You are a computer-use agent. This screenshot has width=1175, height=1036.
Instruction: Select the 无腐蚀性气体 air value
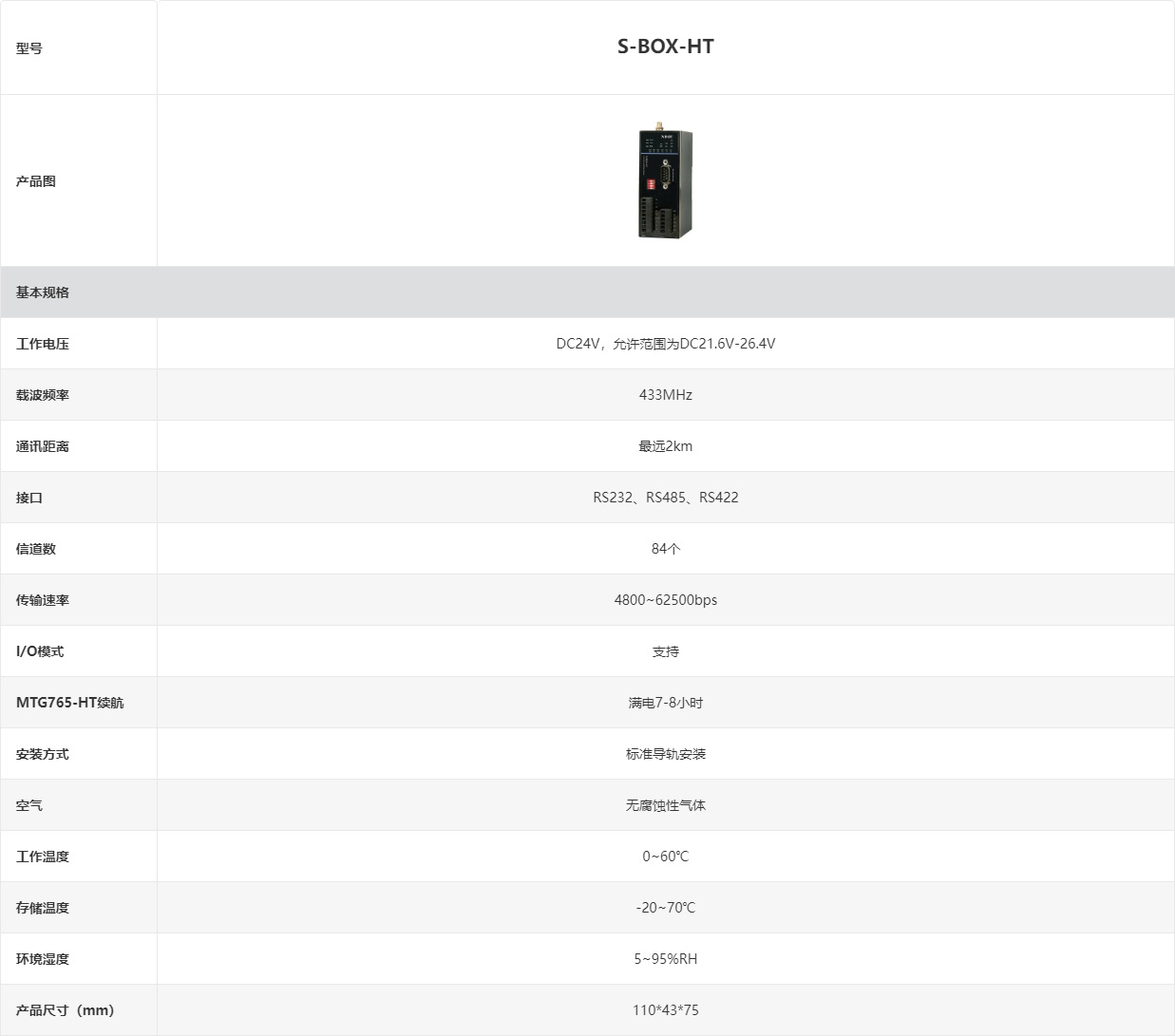coord(665,805)
